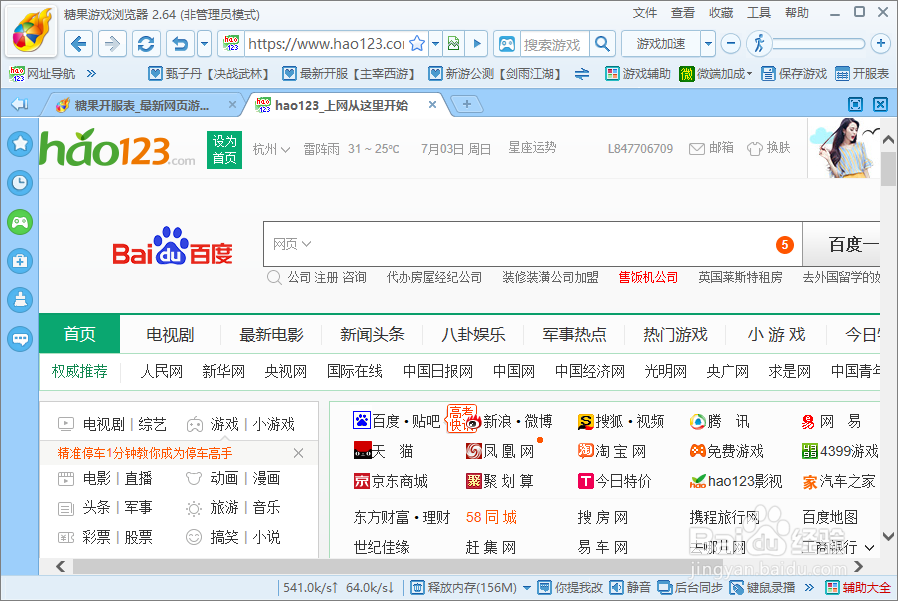Click the stamp icon in the left sidebar

[x=20, y=300]
